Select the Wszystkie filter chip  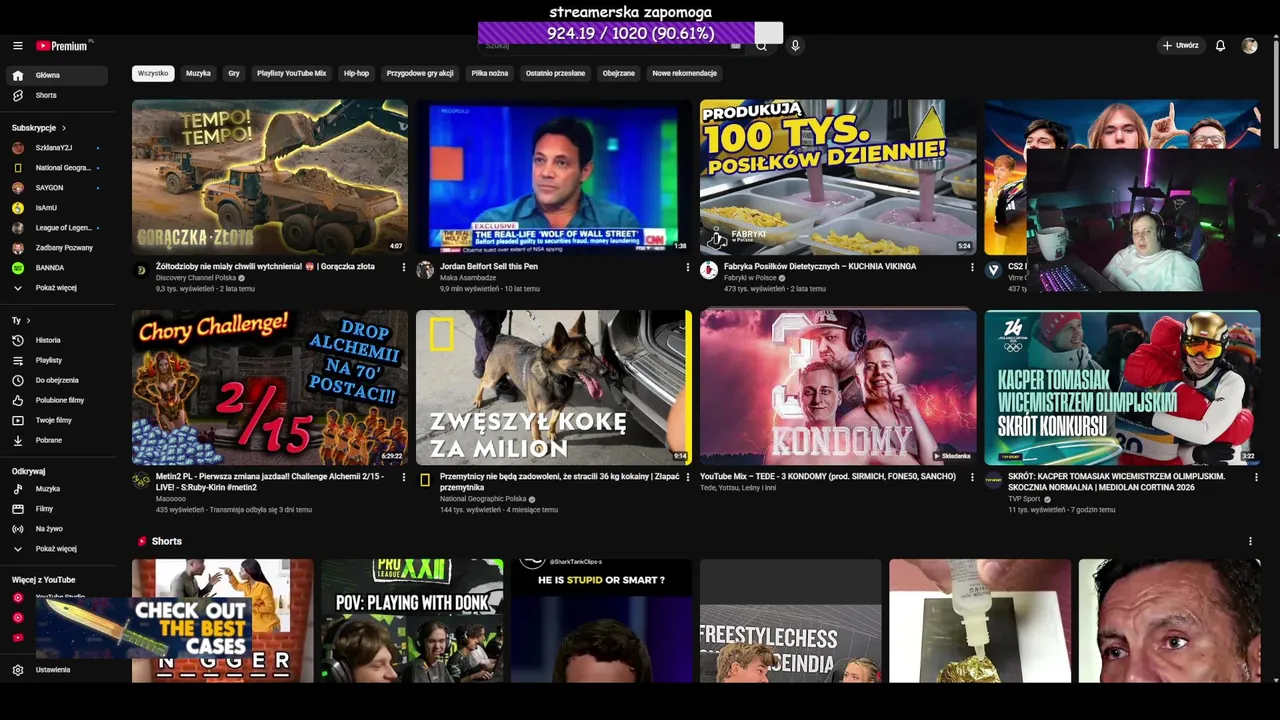pos(153,73)
